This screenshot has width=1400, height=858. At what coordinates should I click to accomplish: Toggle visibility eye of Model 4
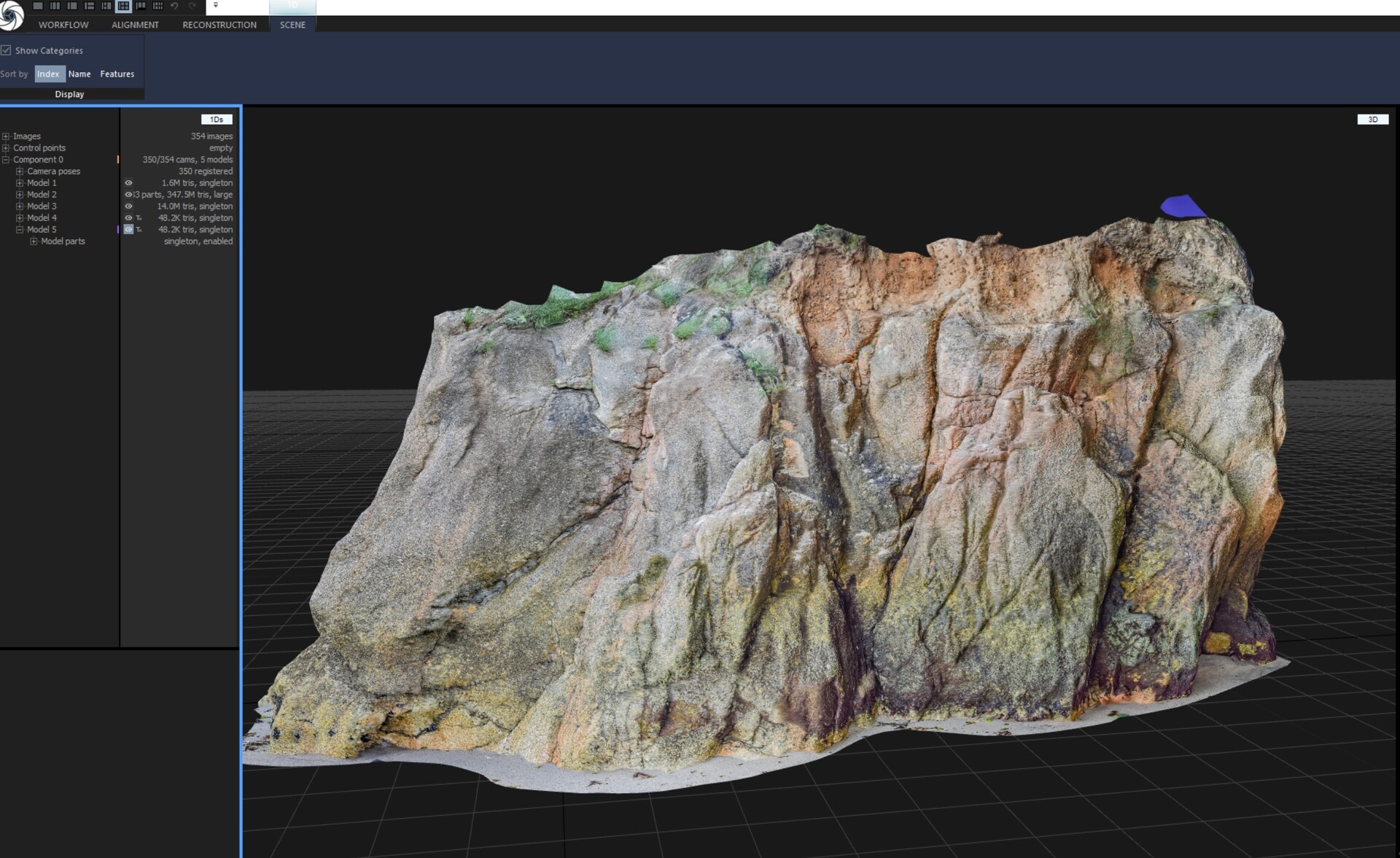[128, 218]
